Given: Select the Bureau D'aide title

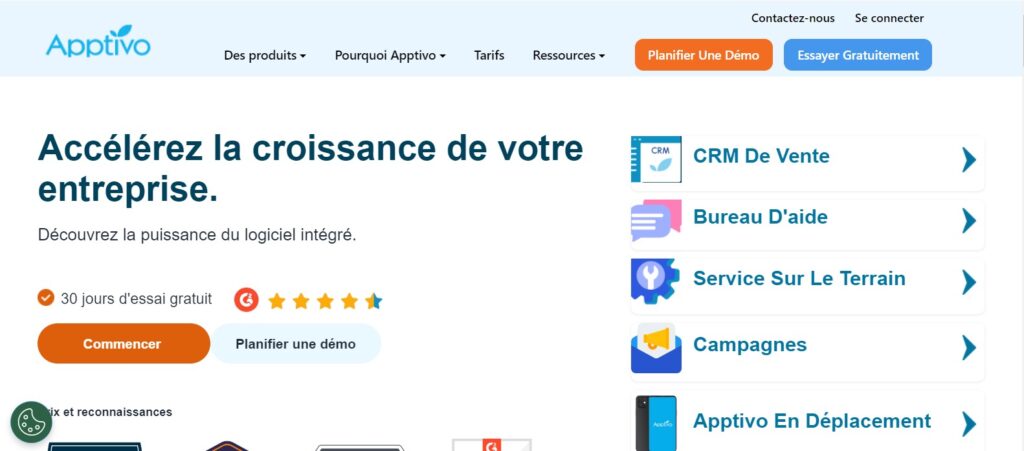Looking at the screenshot, I should click(x=760, y=217).
